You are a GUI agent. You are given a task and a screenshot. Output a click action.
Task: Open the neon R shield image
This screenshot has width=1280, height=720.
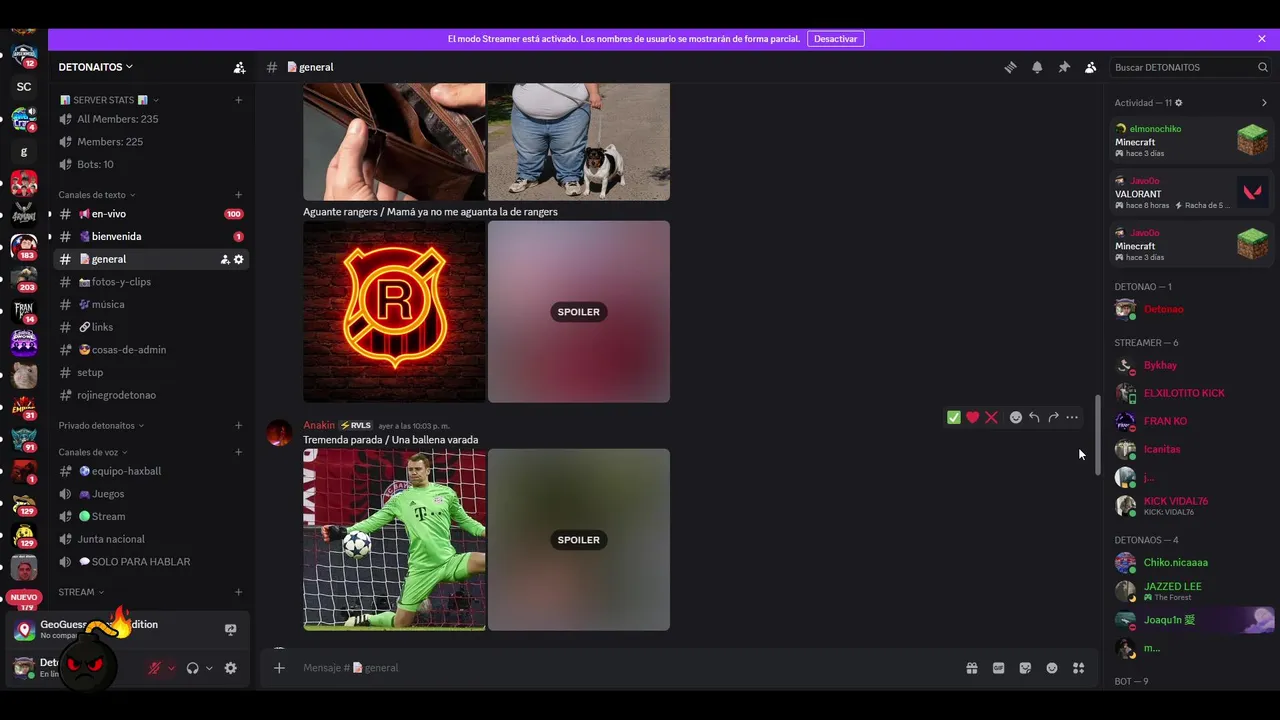[x=395, y=312]
